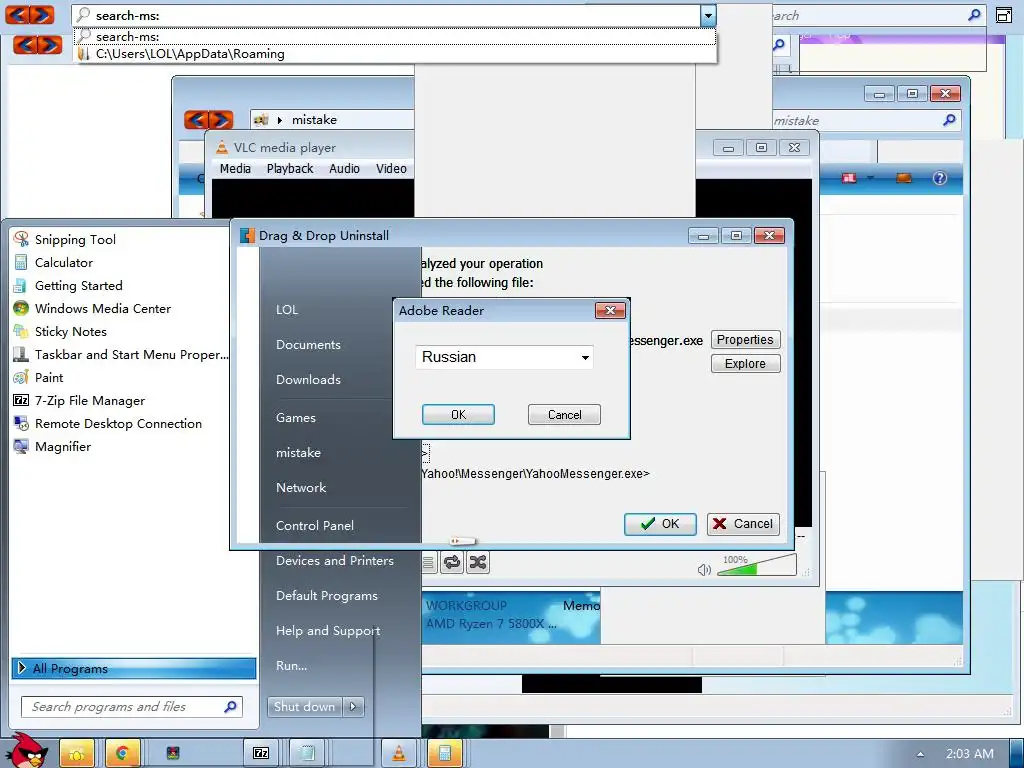This screenshot has width=1024, height=768.
Task: Expand the search-ms address bar dropdown
Action: [x=708, y=16]
